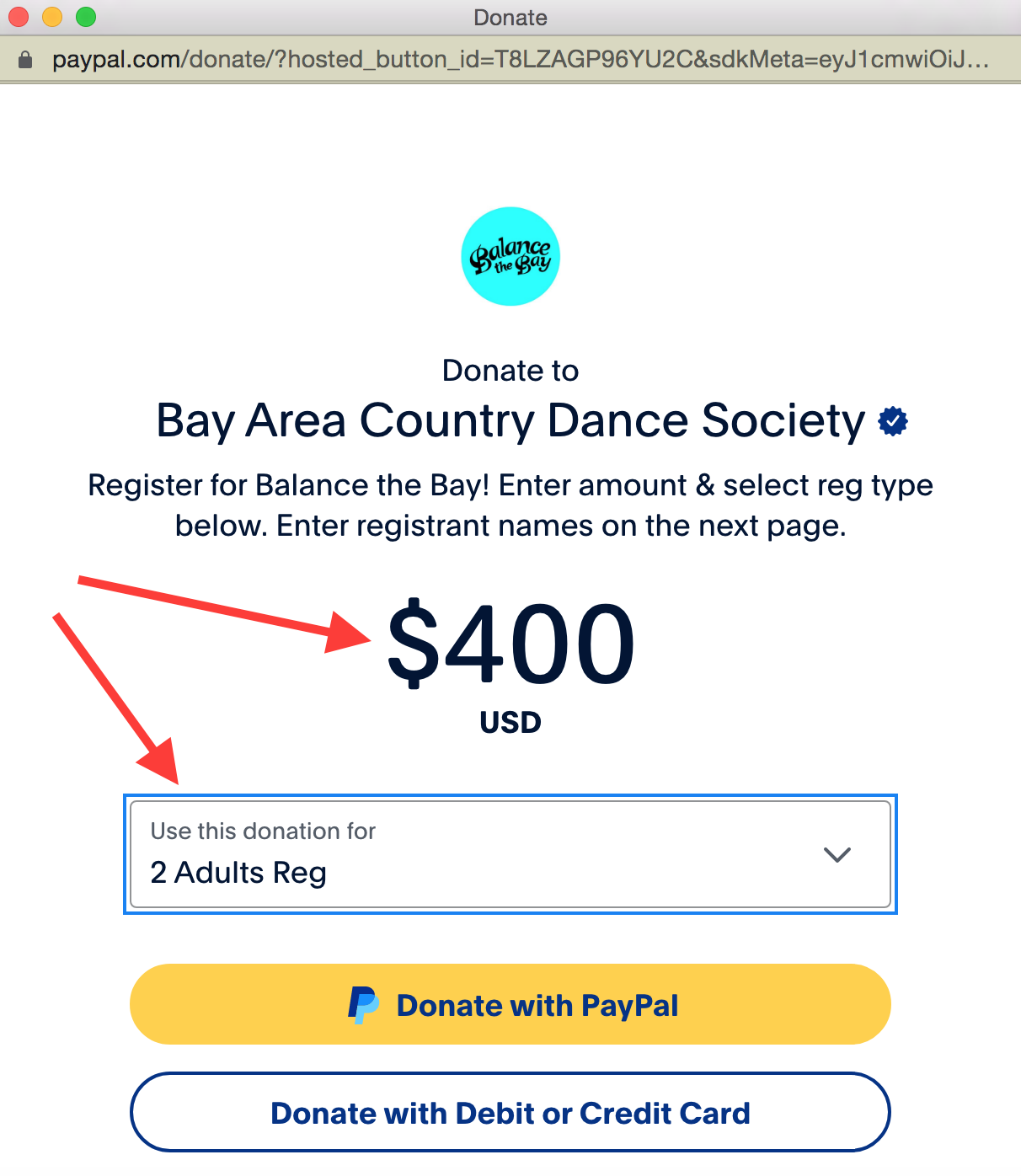Minimize the Donate window with yellow button

pyautogui.click(x=52, y=17)
